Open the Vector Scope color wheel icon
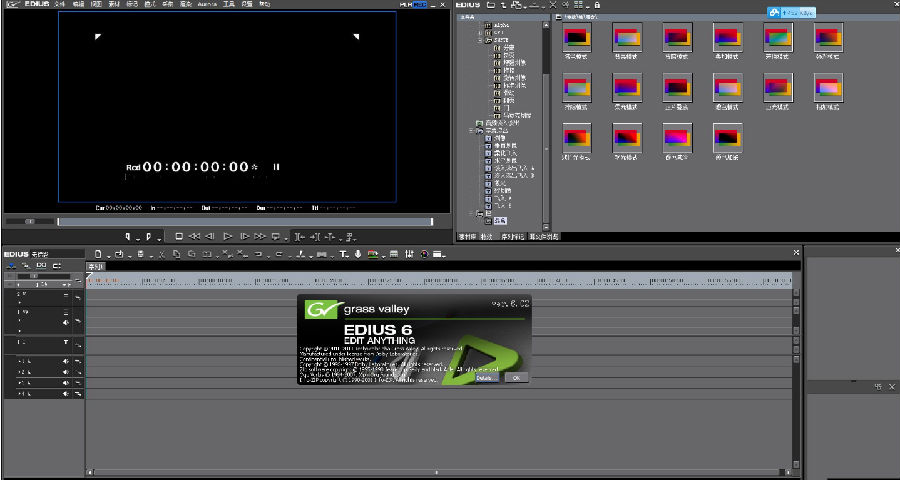900x480 pixels. tap(424, 254)
